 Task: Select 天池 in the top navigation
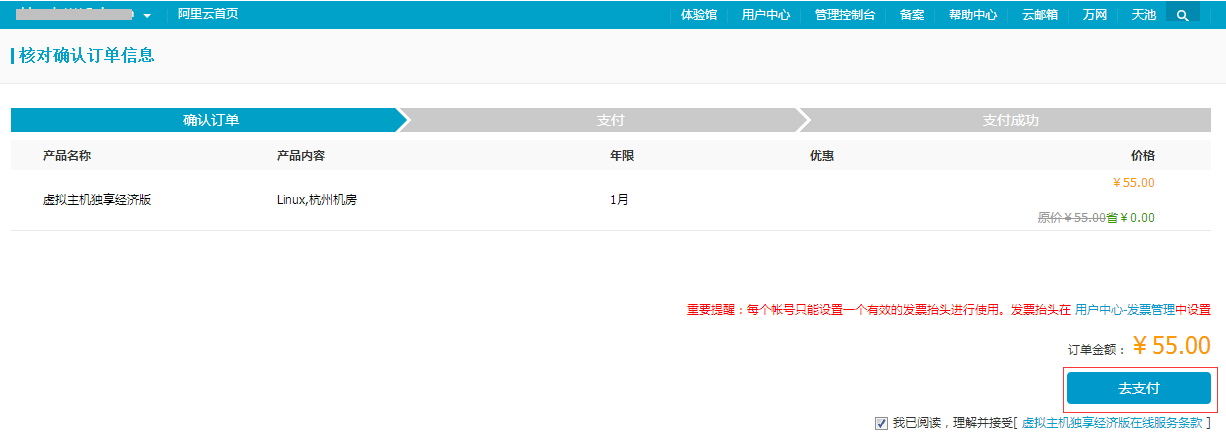click(1143, 15)
